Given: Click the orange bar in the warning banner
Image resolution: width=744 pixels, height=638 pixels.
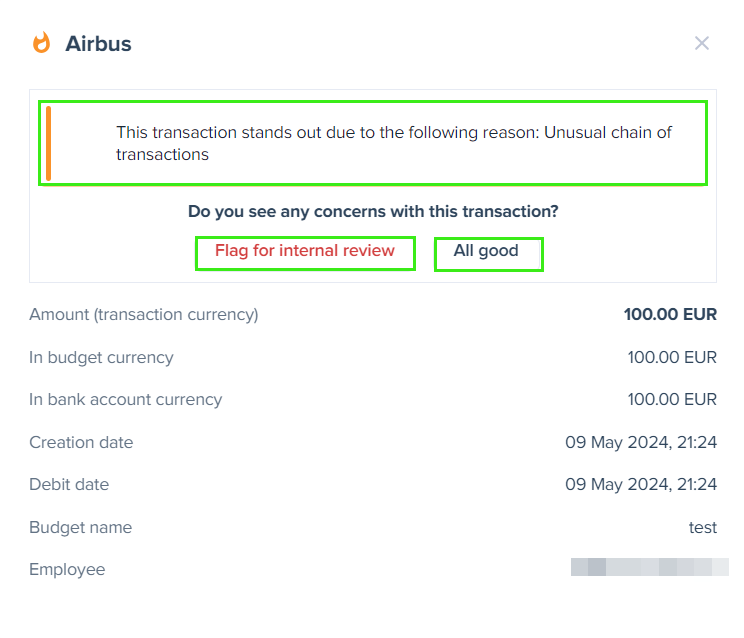Looking at the screenshot, I should click(x=48, y=143).
